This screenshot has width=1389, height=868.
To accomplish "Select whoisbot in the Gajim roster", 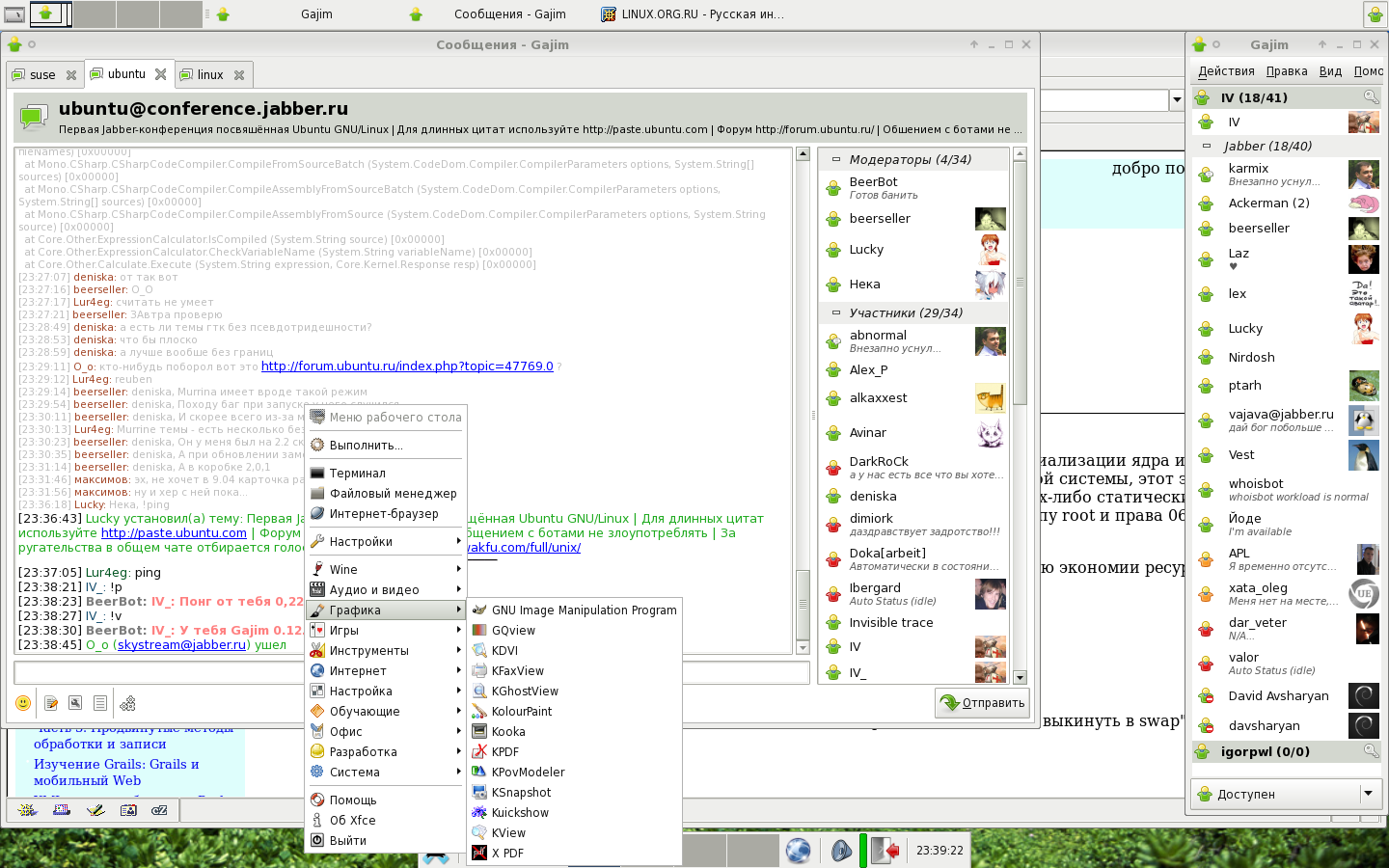I will pos(1285,489).
